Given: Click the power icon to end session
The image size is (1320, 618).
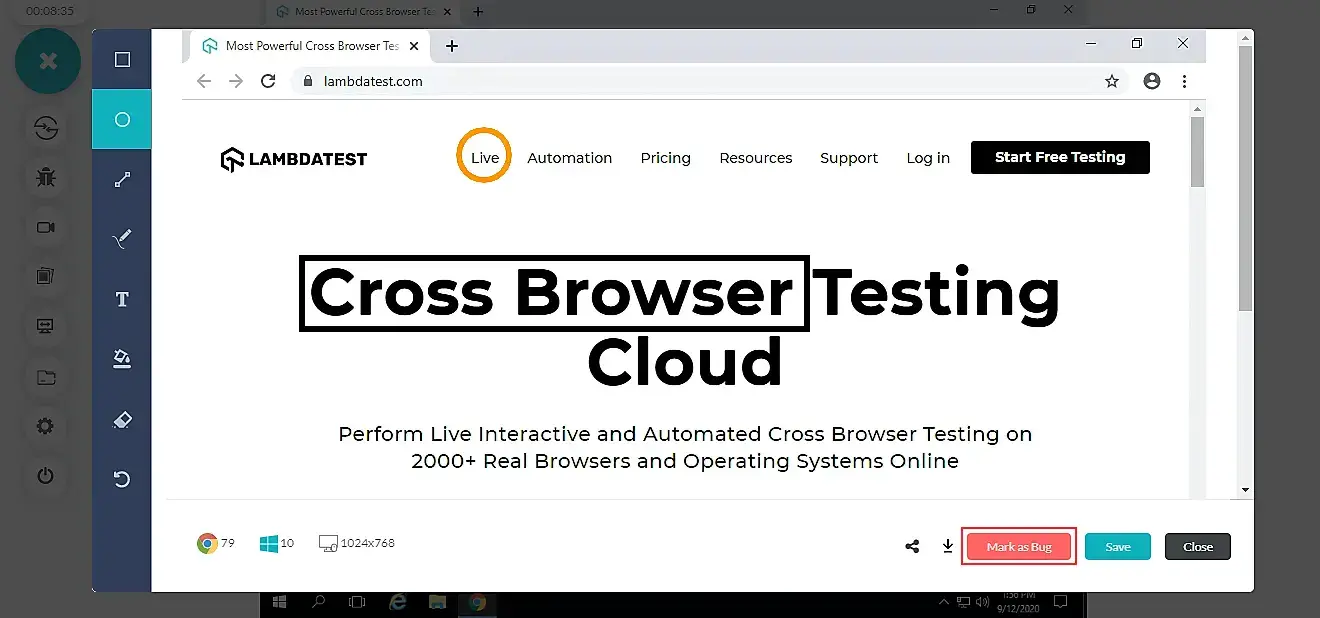Looking at the screenshot, I should pos(46,476).
